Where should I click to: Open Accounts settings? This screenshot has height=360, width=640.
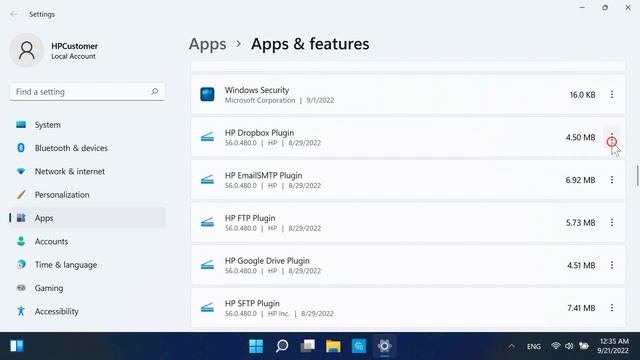[87, 242]
